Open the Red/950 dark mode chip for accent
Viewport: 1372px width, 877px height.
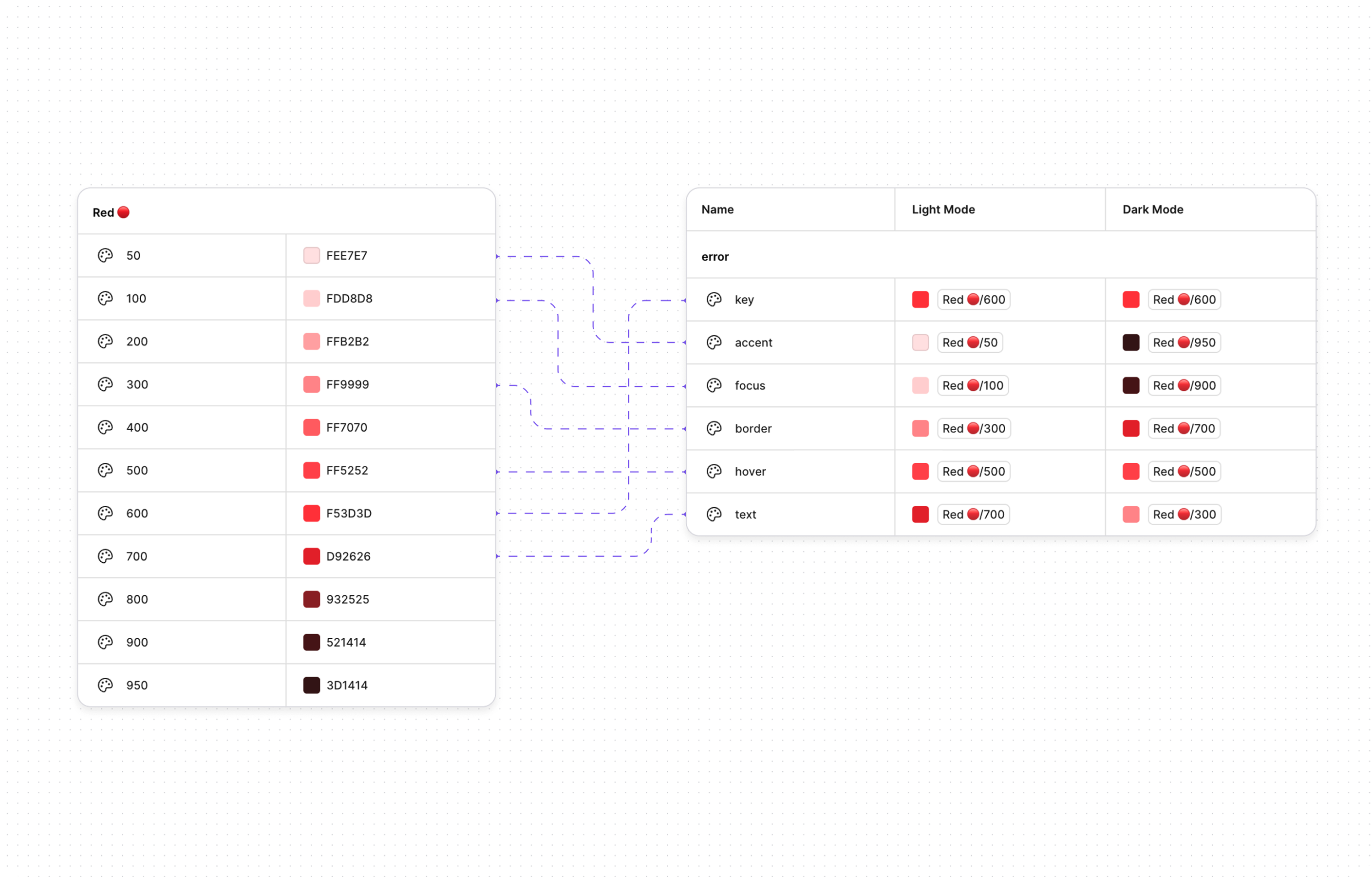[x=1184, y=343]
